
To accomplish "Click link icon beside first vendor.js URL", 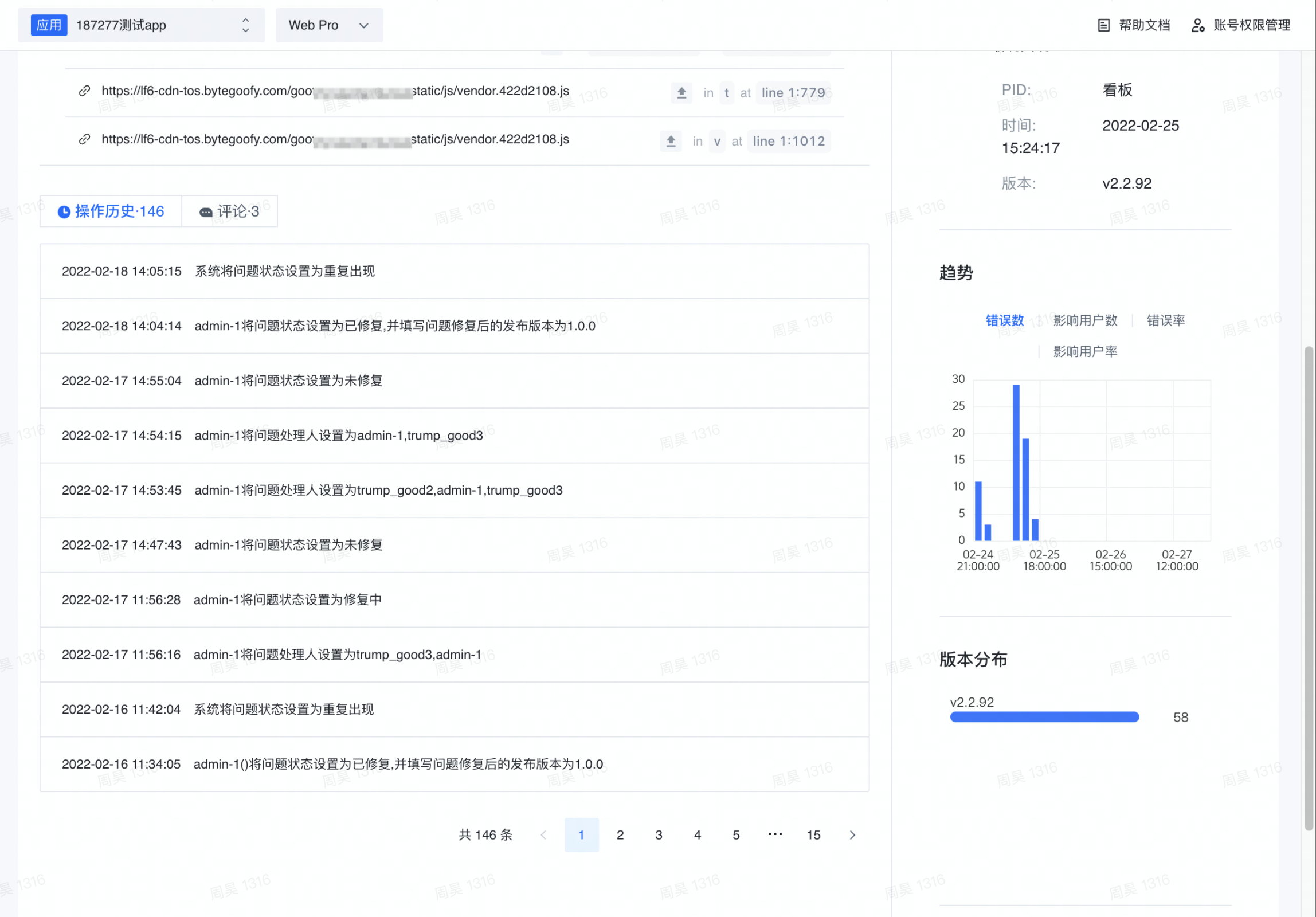I will tap(84, 91).
